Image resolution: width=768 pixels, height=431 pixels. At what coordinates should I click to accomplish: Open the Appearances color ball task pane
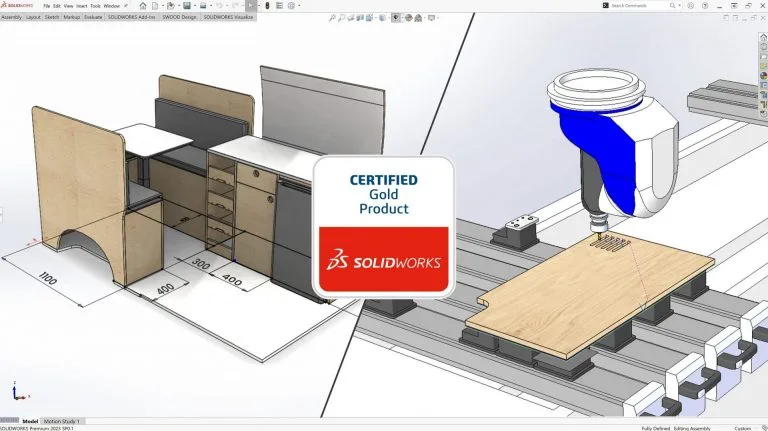[x=764, y=75]
